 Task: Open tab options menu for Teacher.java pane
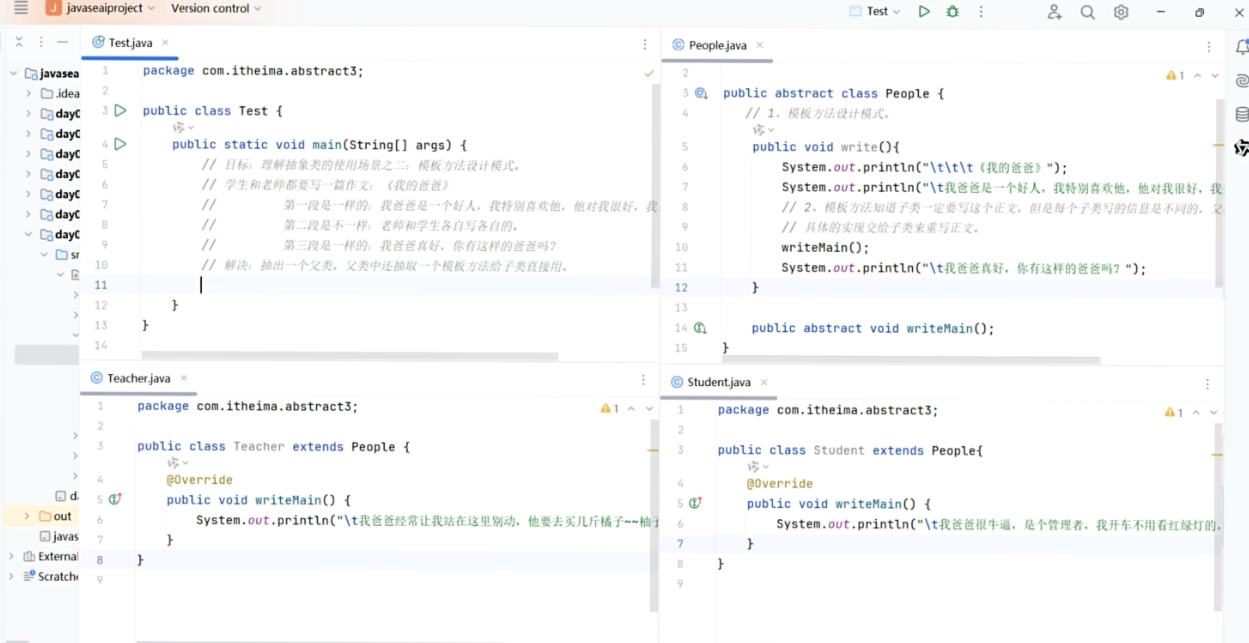643,379
